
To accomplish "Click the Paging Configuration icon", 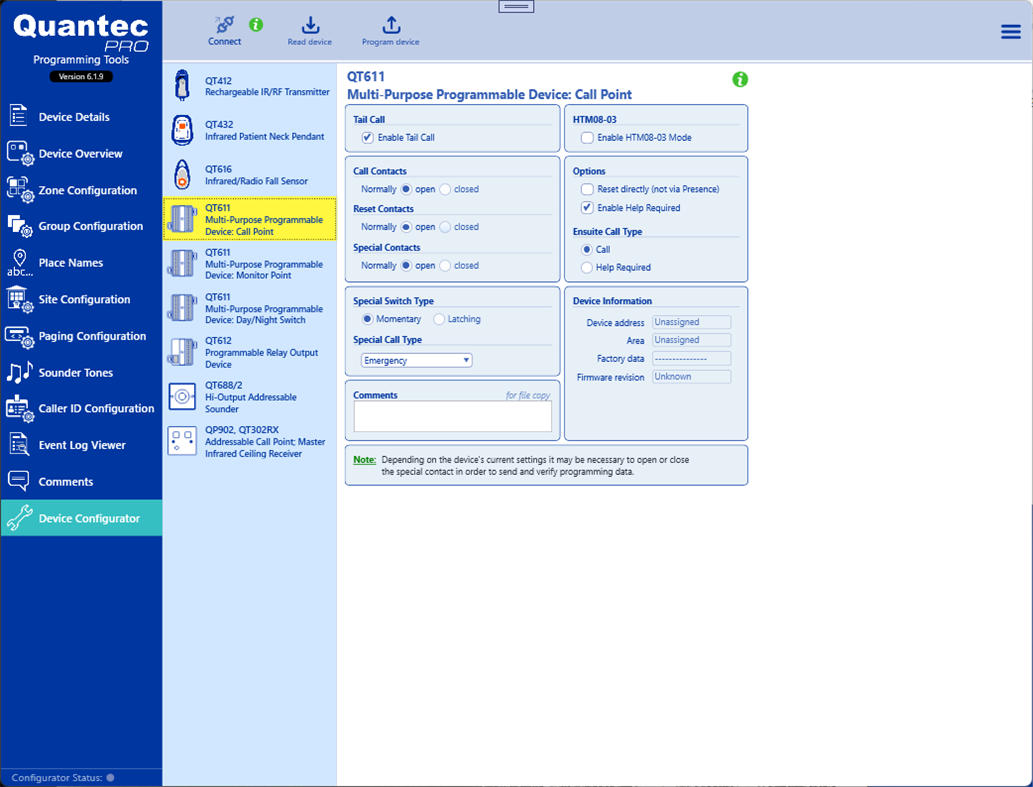I will coord(20,336).
